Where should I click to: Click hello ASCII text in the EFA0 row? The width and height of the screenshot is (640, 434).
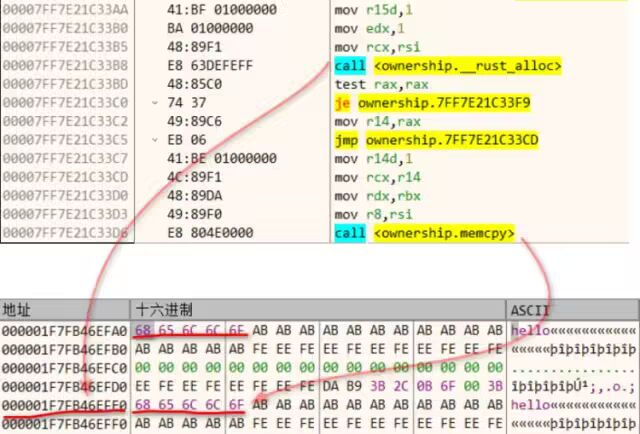[526, 330]
